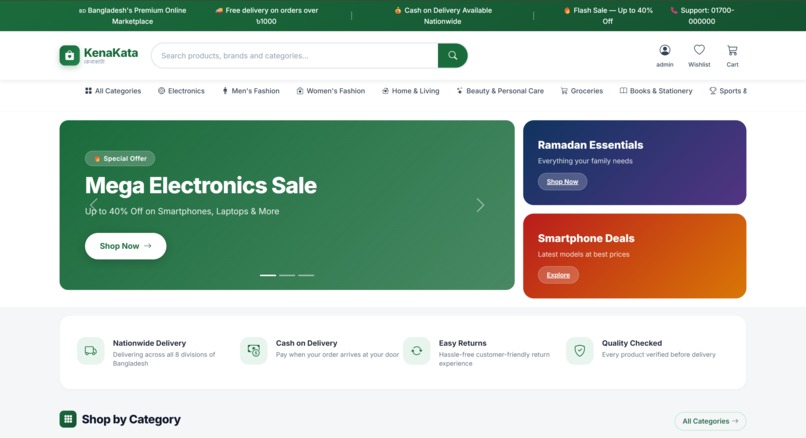Click the Easy Returns title text
The image size is (806, 438).
click(462, 343)
